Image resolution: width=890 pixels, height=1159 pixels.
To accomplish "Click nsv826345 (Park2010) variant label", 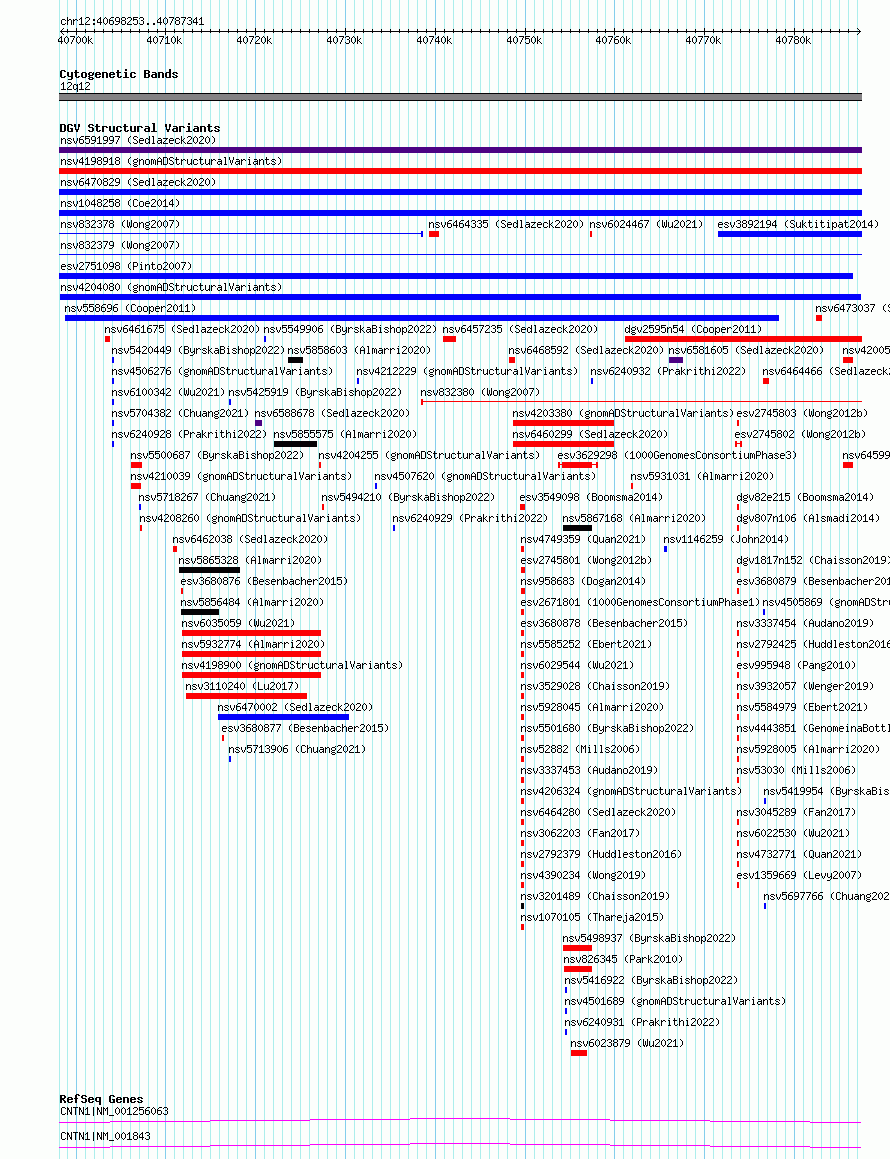I will (x=623, y=959).
